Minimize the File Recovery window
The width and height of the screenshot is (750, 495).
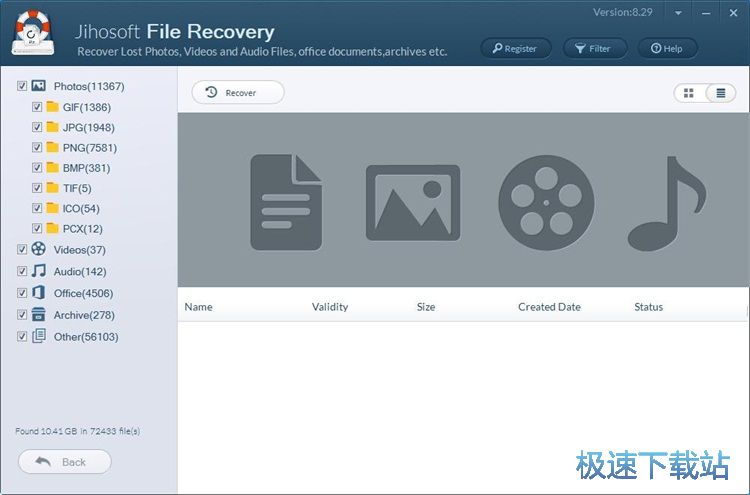coord(706,13)
